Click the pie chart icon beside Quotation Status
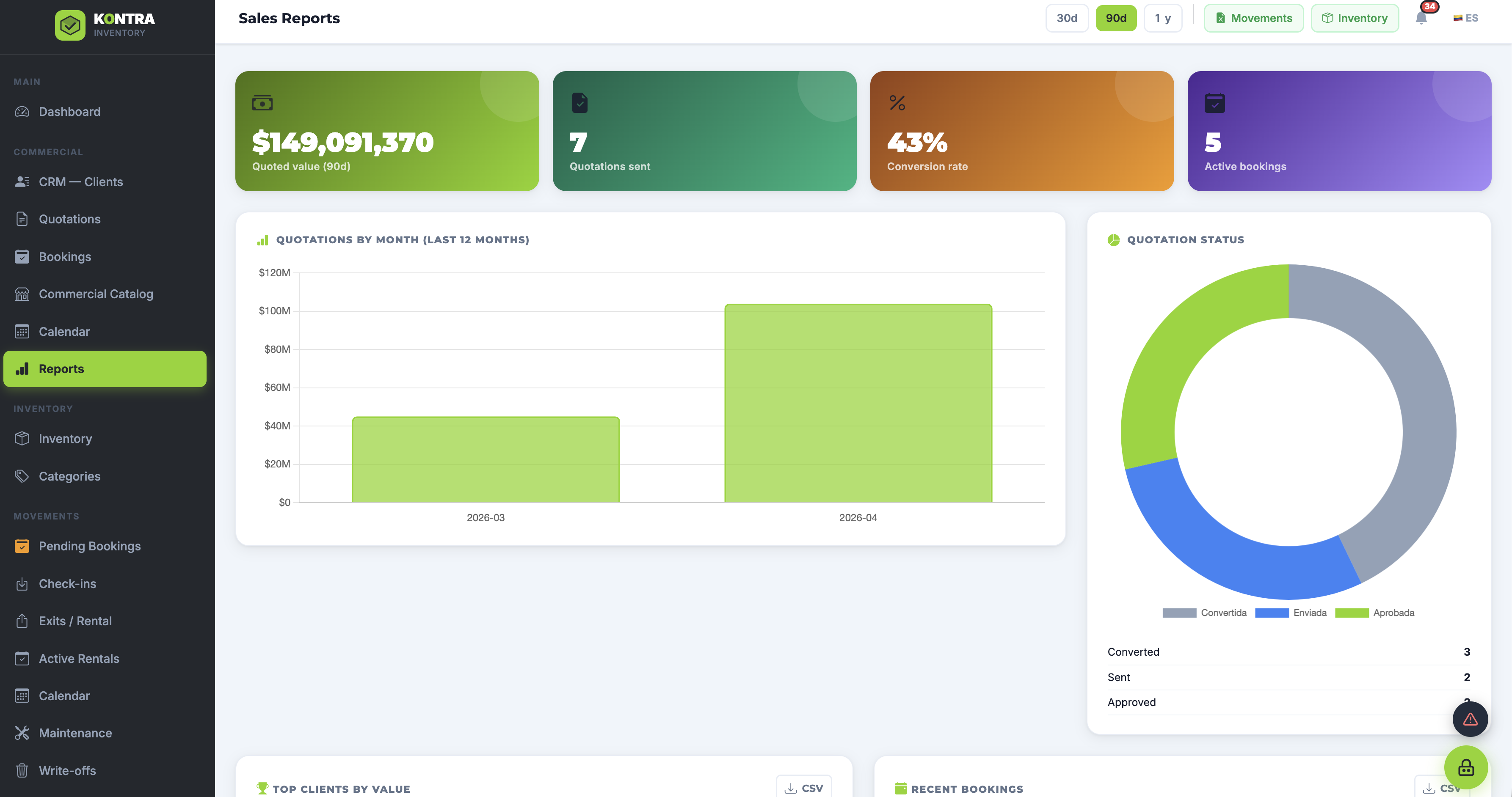The image size is (1512, 797). pyautogui.click(x=1113, y=240)
